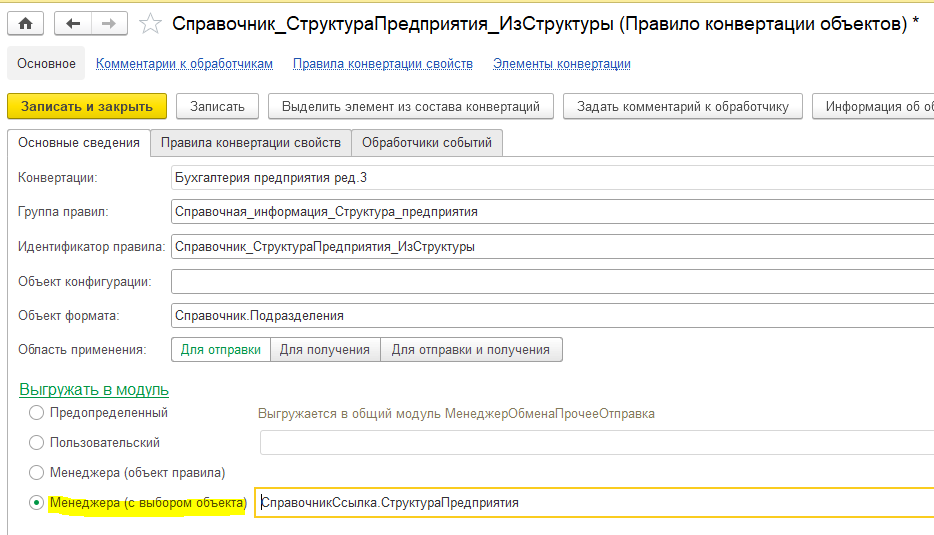Open the Основные сведения tab
Viewport: 934px width, 535px height.
(79, 143)
